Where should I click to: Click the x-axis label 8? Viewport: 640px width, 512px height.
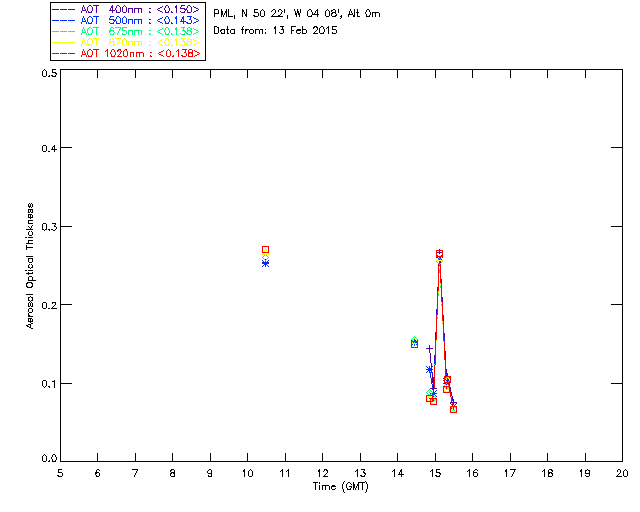pos(173,473)
